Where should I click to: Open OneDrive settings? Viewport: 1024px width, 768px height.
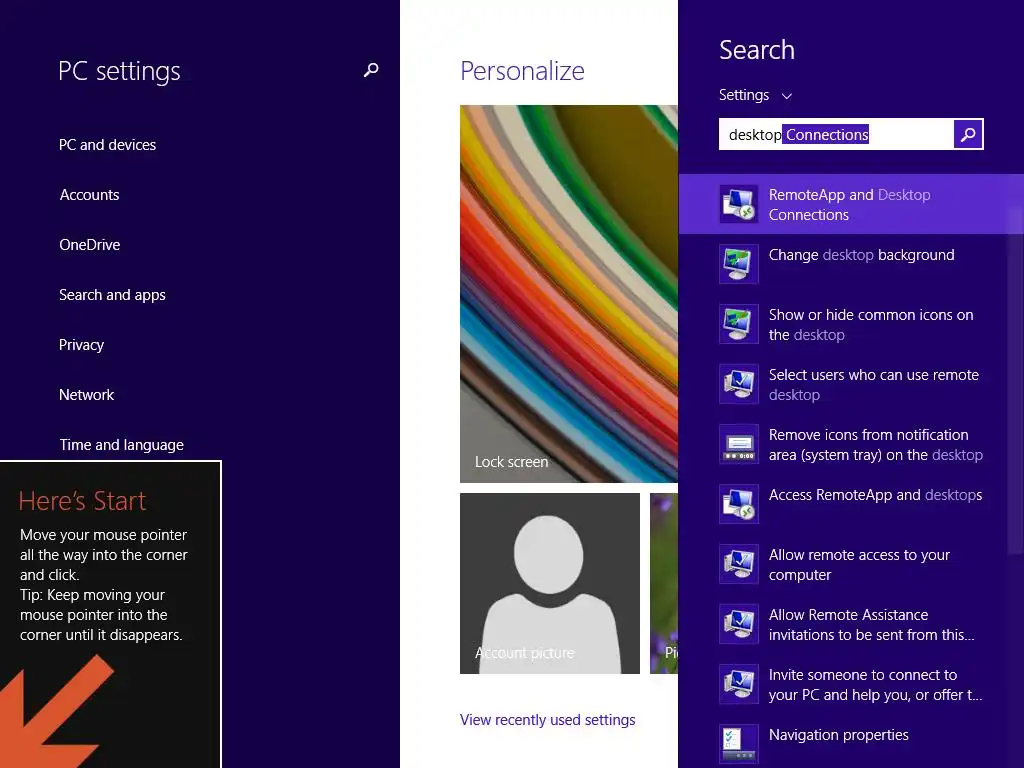89,245
